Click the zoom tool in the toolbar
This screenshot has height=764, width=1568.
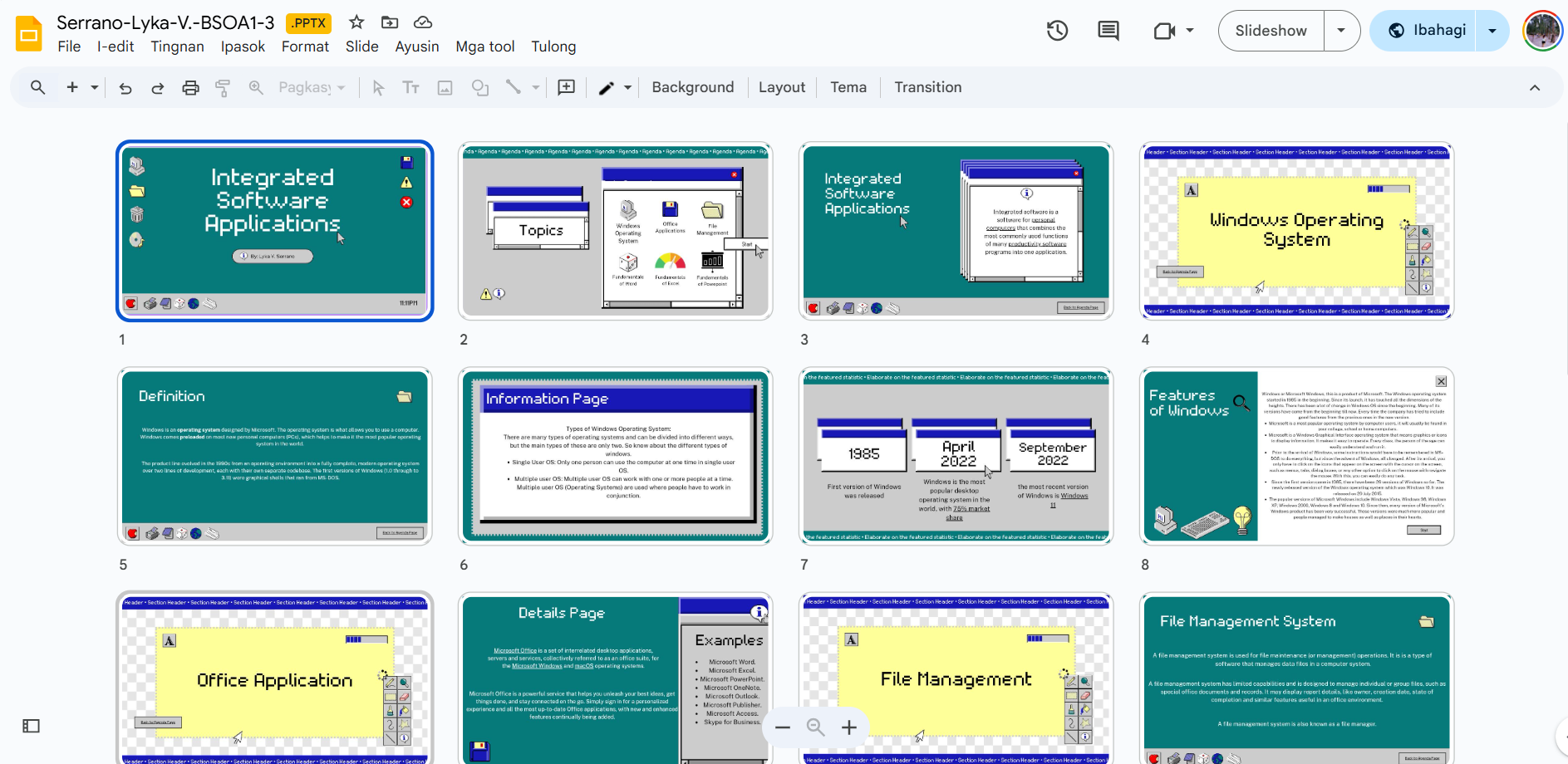point(256,87)
